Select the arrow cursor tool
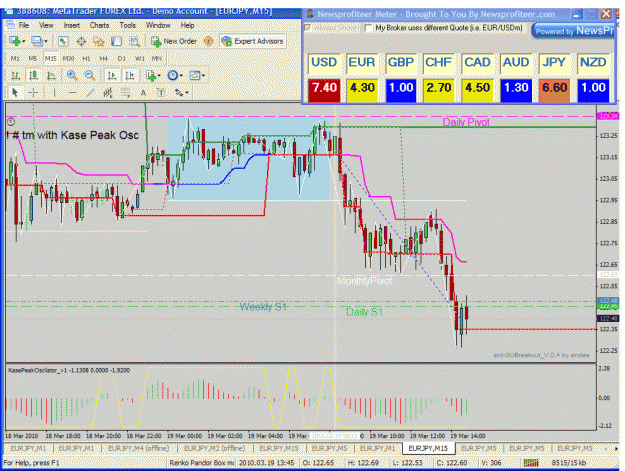 pyautogui.click(x=15, y=93)
